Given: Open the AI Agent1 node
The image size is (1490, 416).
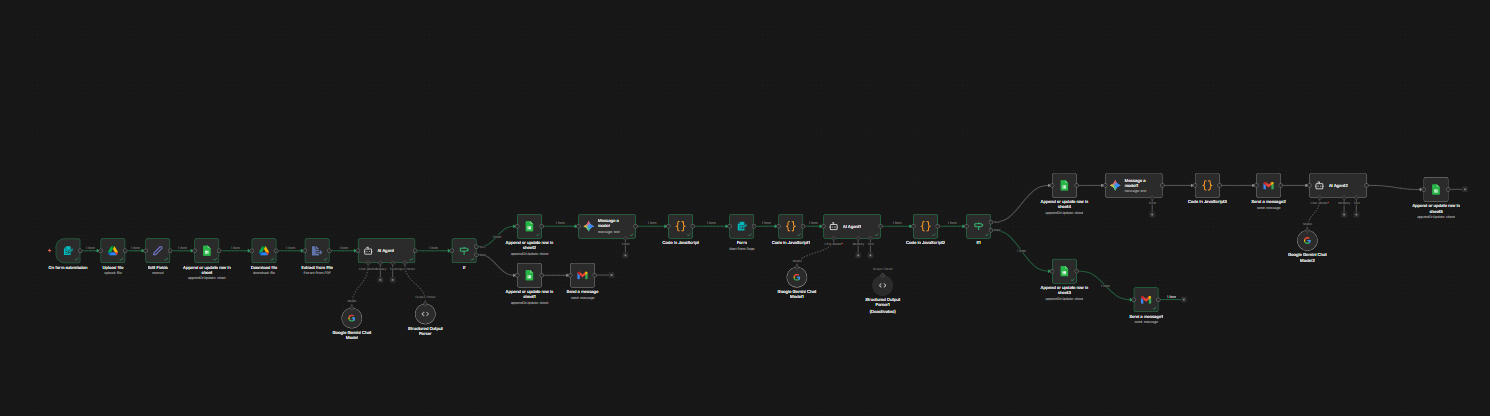Looking at the screenshot, I should click(x=852, y=226).
